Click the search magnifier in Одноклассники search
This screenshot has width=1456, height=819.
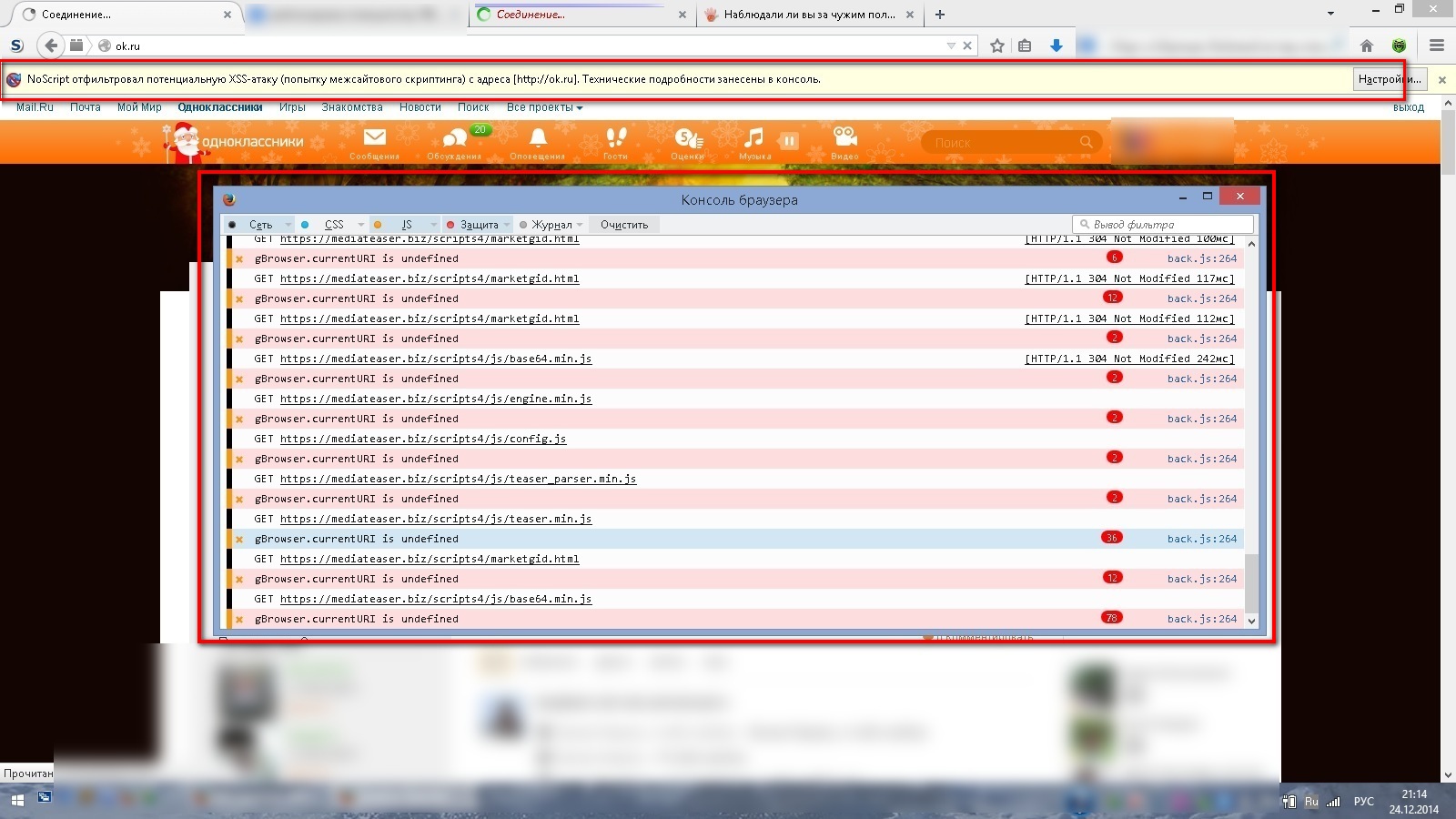[1086, 142]
